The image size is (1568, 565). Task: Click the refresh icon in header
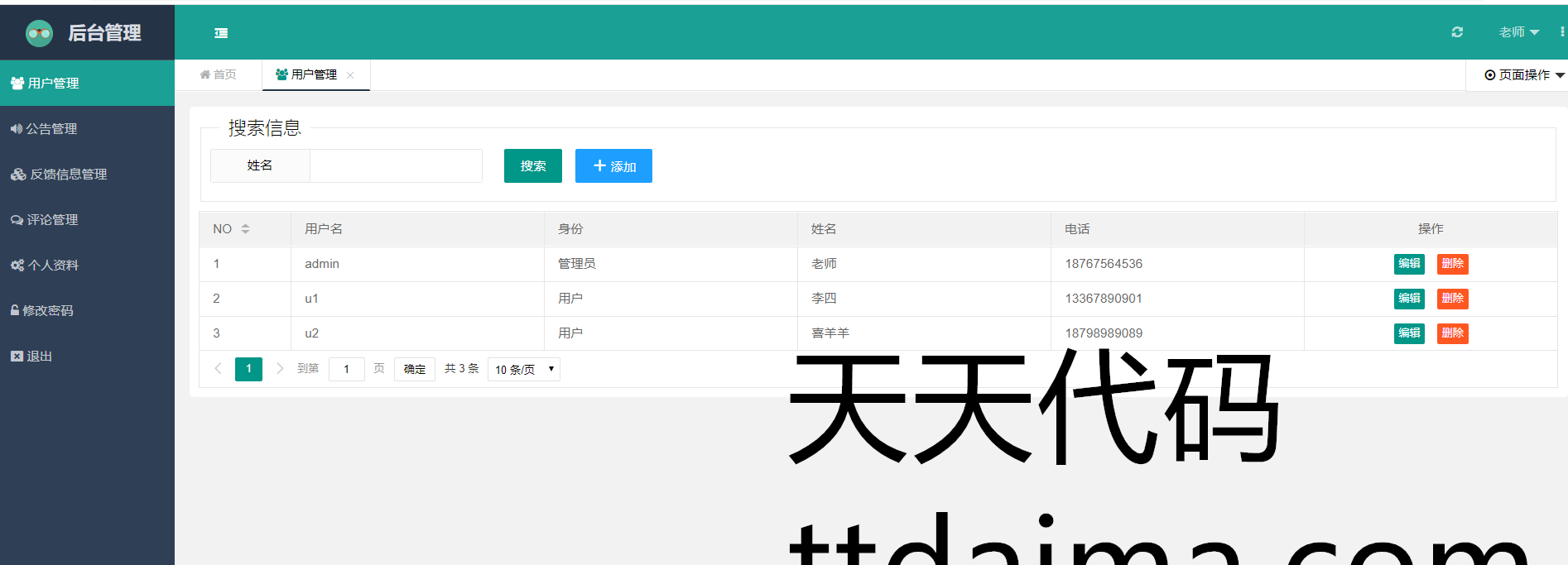(x=1457, y=32)
